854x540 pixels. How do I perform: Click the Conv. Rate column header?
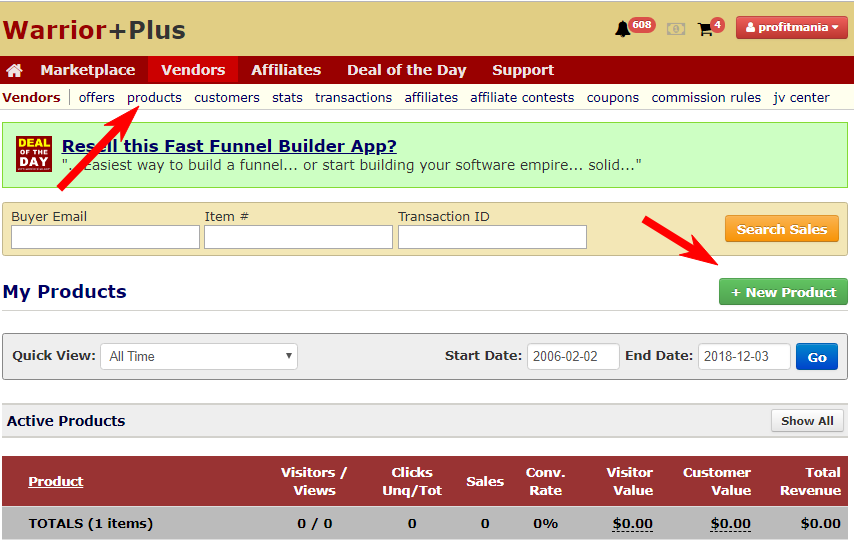pyautogui.click(x=545, y=481)
